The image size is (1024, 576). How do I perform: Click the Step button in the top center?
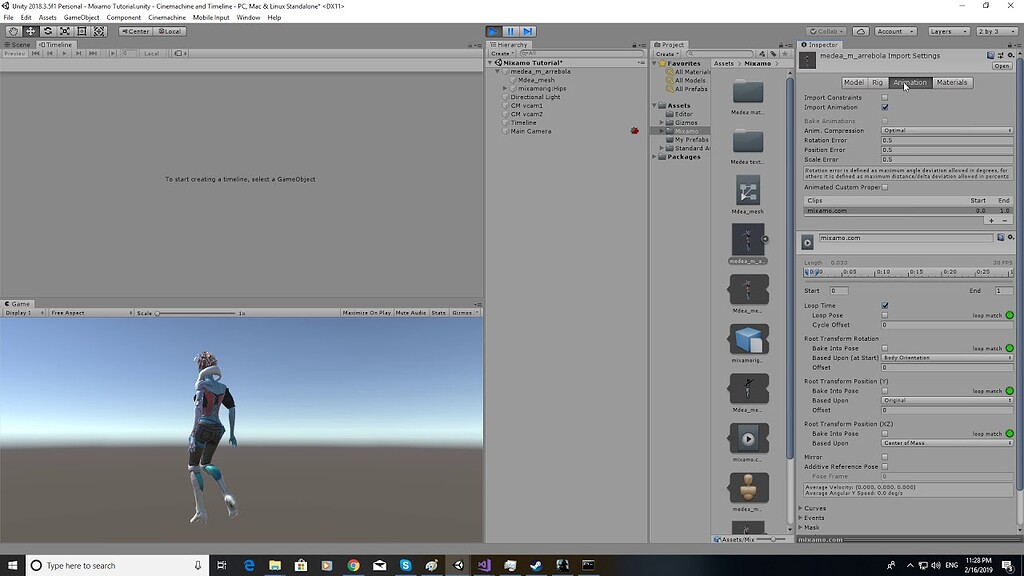coord(528,31)
